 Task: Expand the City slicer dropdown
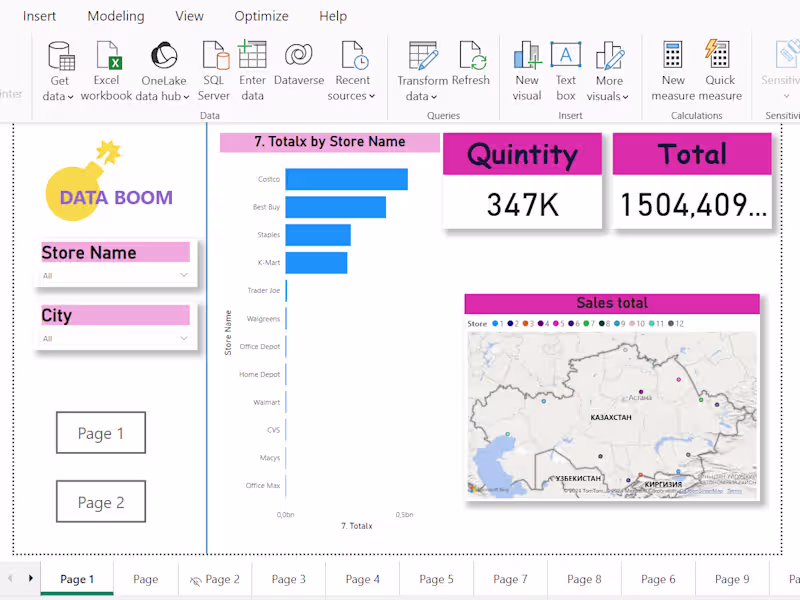point(184,338)
